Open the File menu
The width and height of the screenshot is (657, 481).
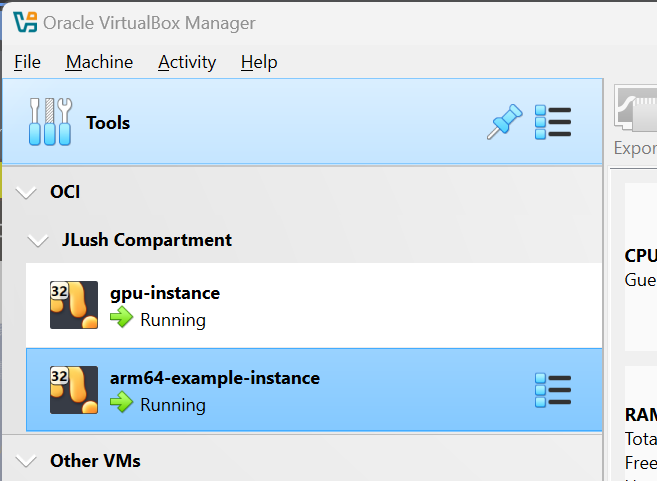click(x=28, y=62)
